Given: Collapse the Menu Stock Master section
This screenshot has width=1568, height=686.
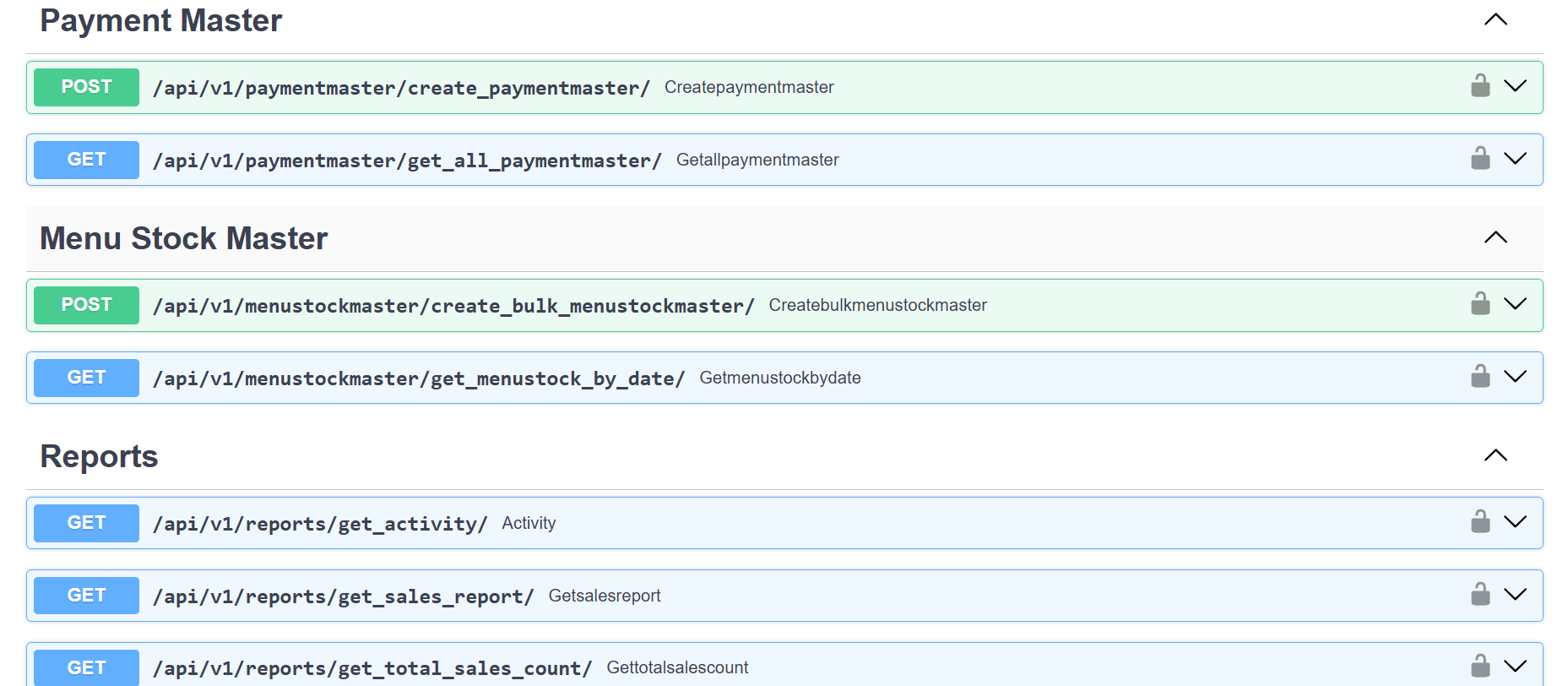Looking at the screenshot, I should pos(1495,237).
